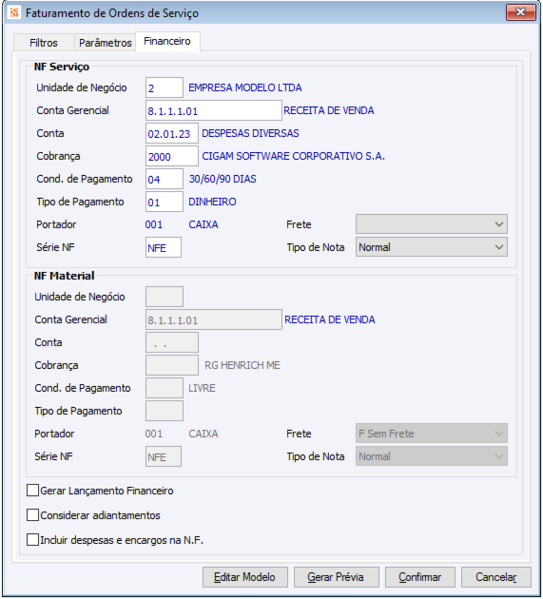Click NF Serviço Cobrança field 2000
Screen dimensions: 543x599
172,156
